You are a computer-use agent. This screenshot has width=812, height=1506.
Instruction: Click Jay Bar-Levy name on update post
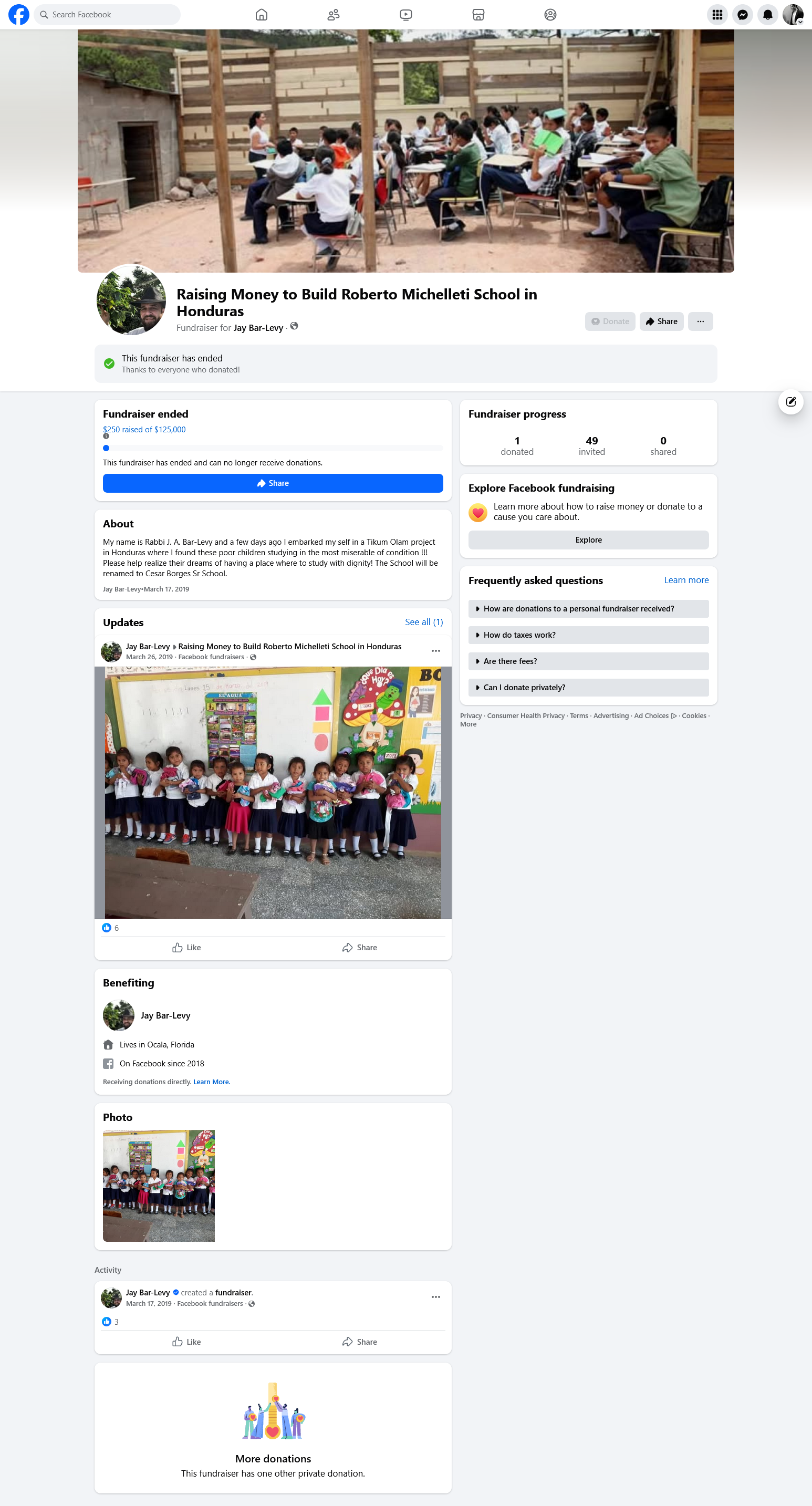pyautogui.click(x=148, y=647)
